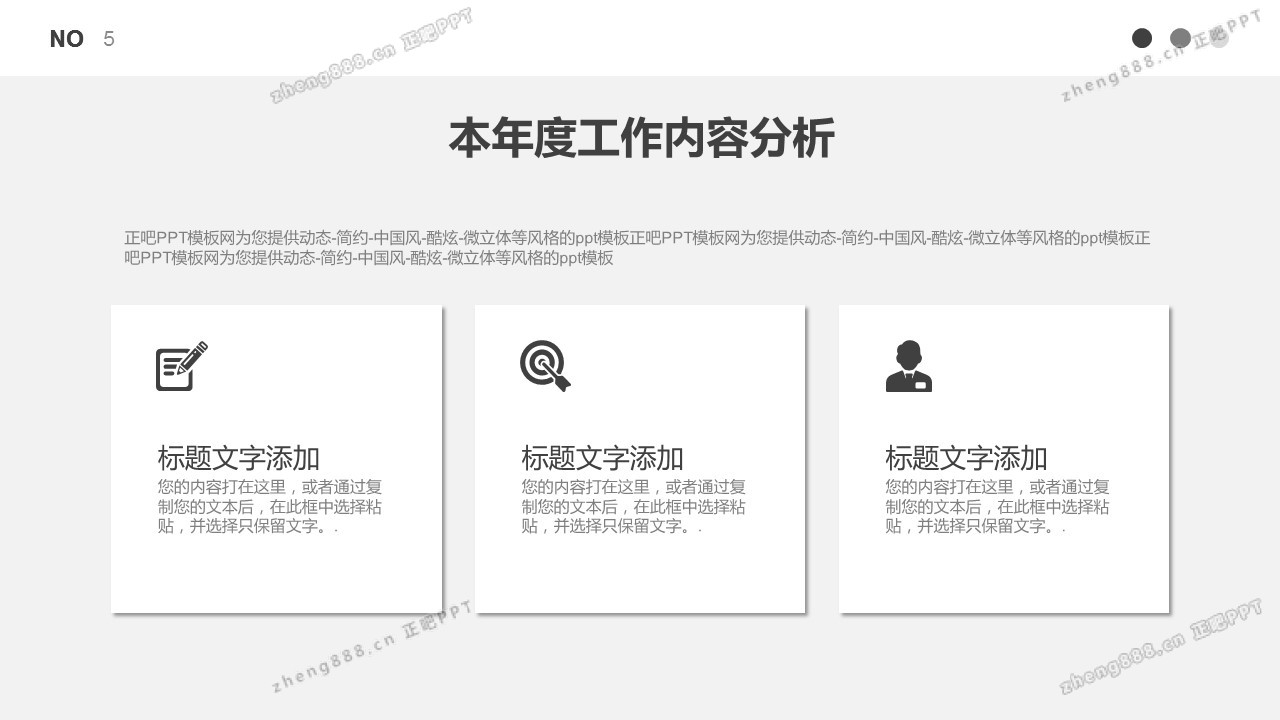Select the slide title 本年度工作内容分析
Image resolution: width=1280 pixels, height=720 pixels.
click(x=641, y=138)
